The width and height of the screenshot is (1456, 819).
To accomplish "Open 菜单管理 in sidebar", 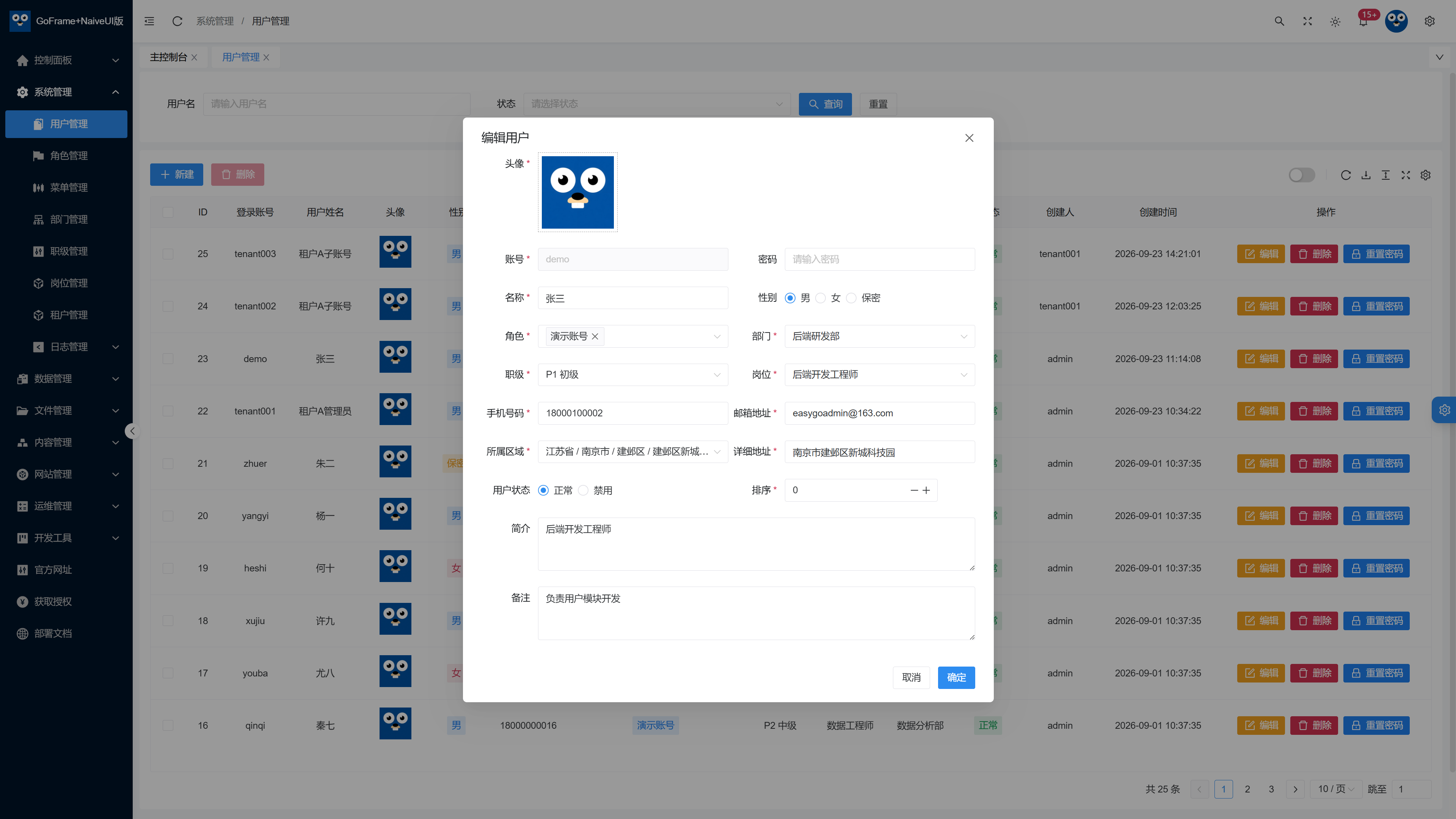I will point(66,188).
